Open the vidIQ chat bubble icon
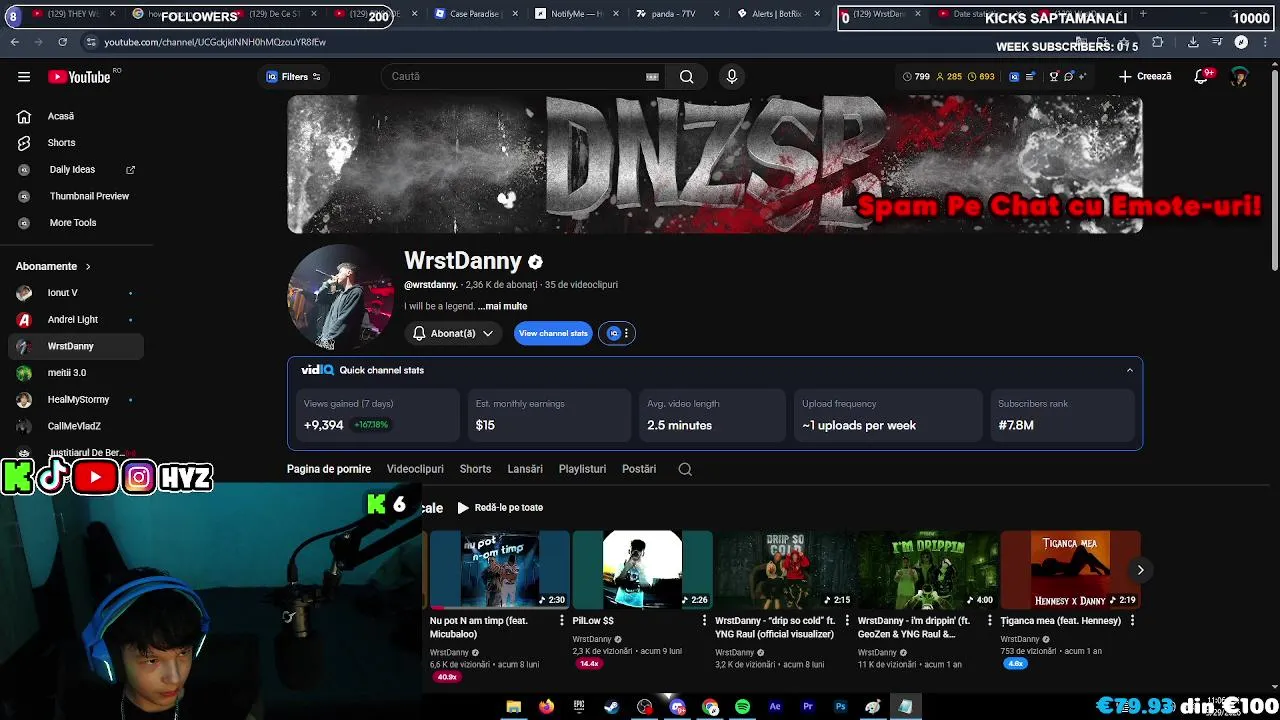The image size is (1280, 720). click(1069, 77)
